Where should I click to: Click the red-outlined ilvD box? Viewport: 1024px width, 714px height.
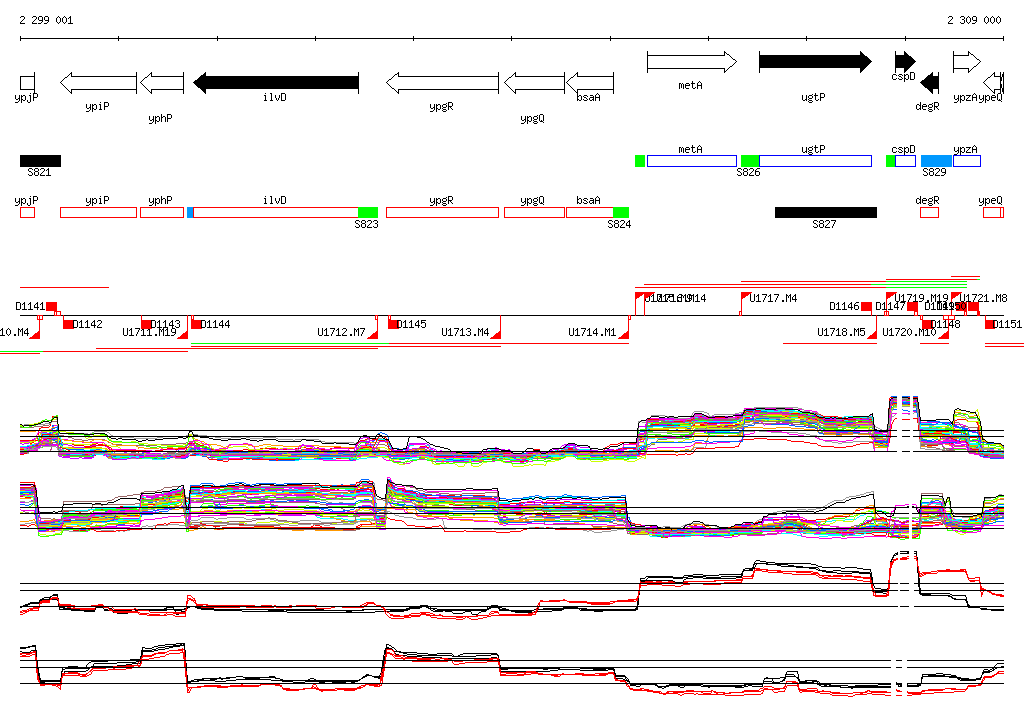(276, 212)
